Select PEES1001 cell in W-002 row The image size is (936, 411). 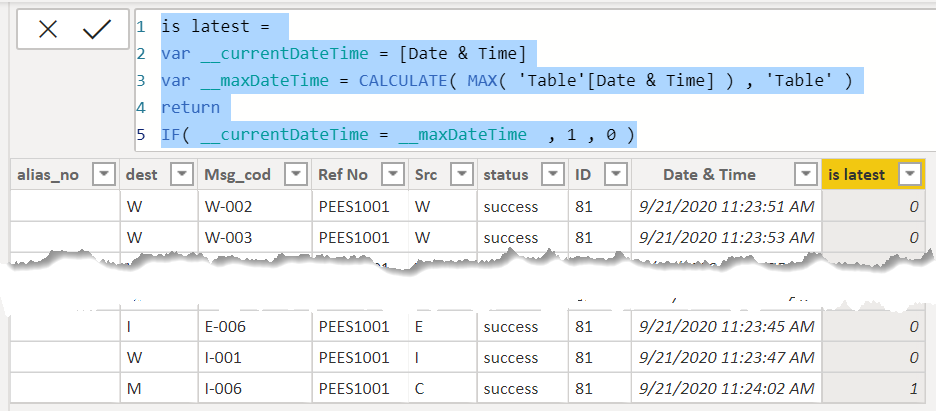[360, 206]
